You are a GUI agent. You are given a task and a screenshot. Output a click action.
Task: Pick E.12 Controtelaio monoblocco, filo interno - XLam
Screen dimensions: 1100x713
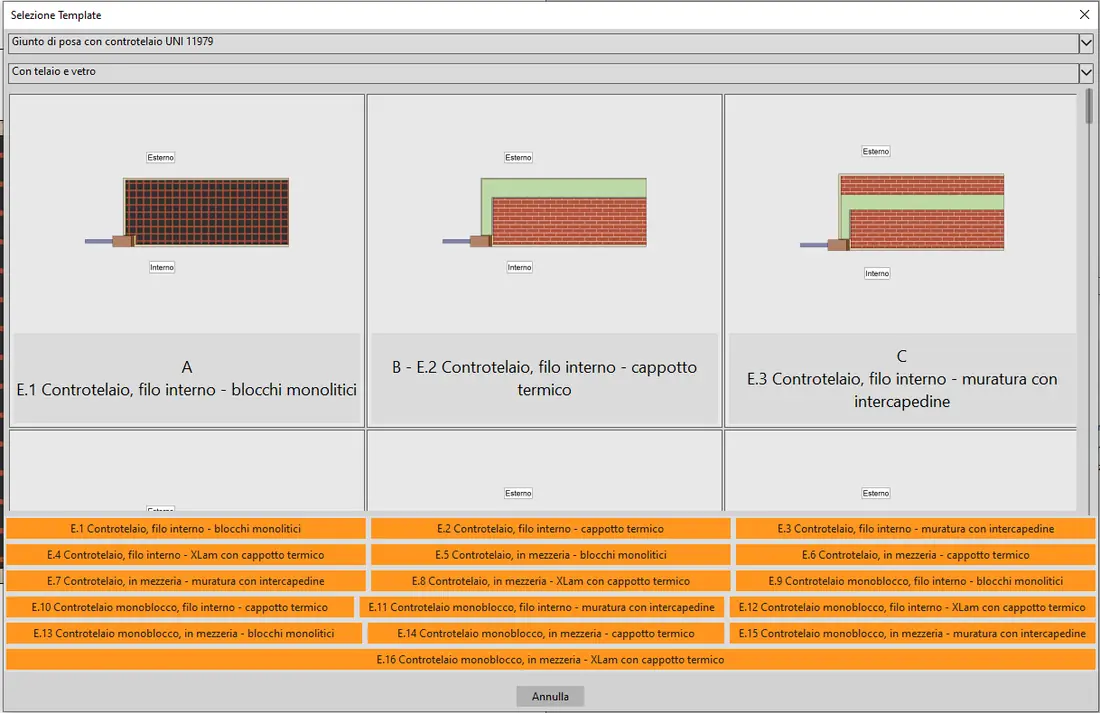tap(912, 607)
